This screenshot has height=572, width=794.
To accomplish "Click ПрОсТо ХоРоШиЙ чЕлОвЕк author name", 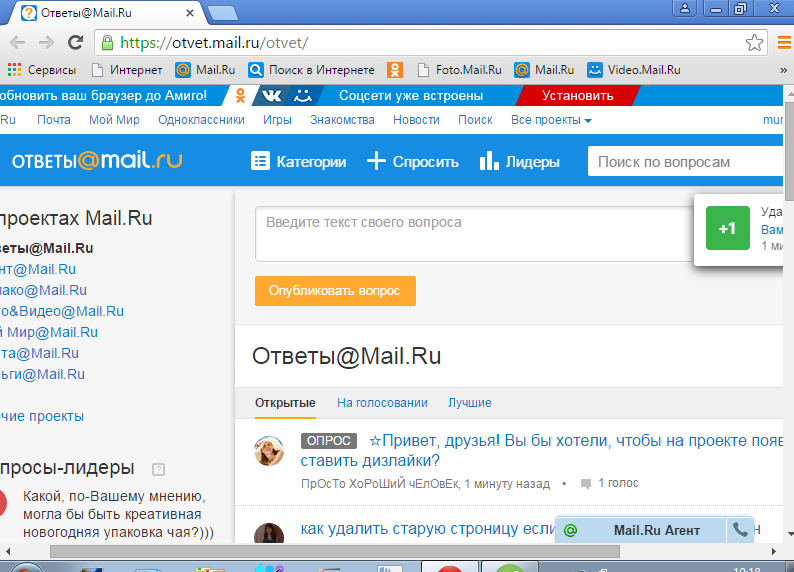I will click(380, 483).
